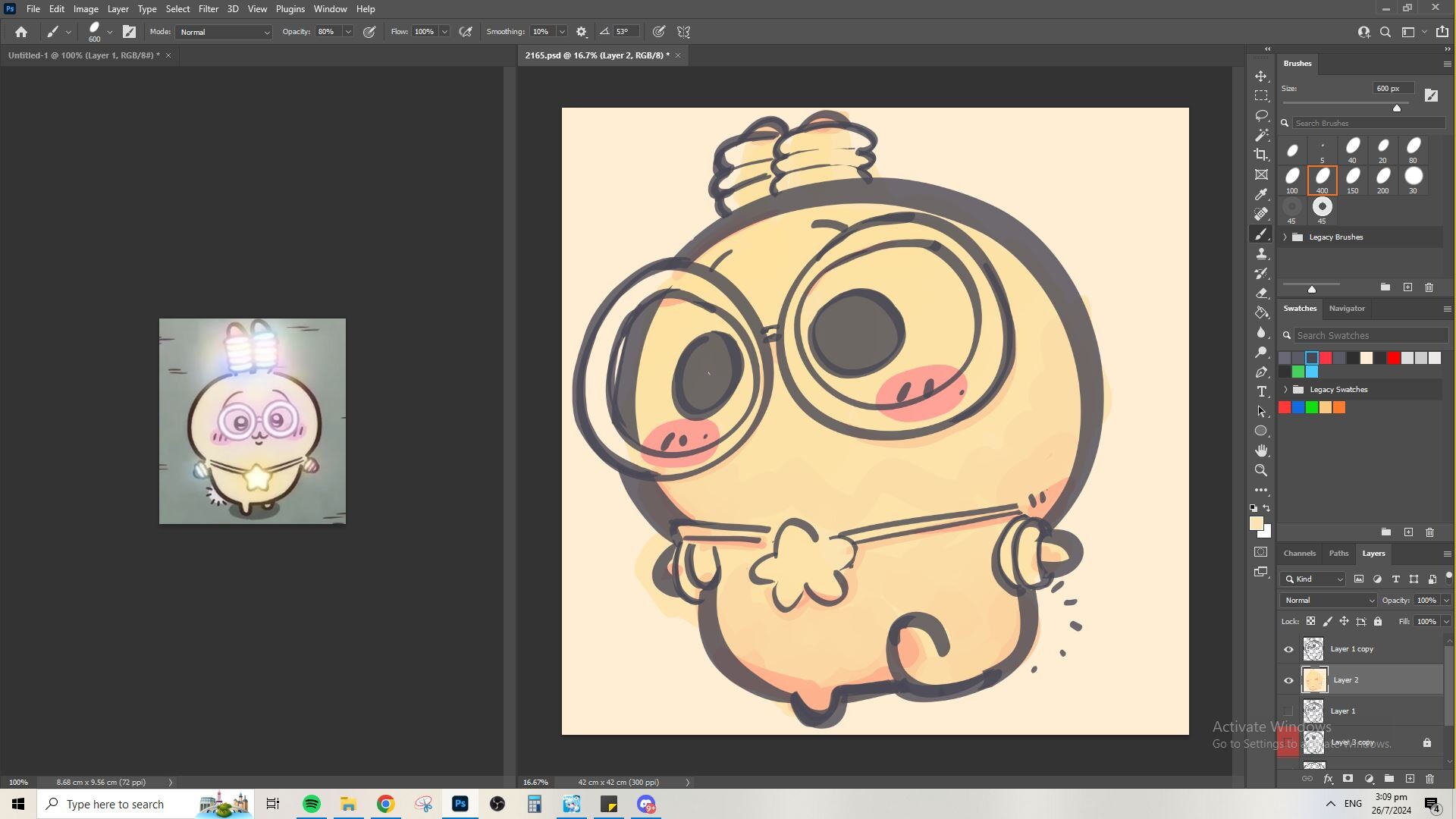
Task: Open layer Opacity dropdown arrow
Action: 1446,601
